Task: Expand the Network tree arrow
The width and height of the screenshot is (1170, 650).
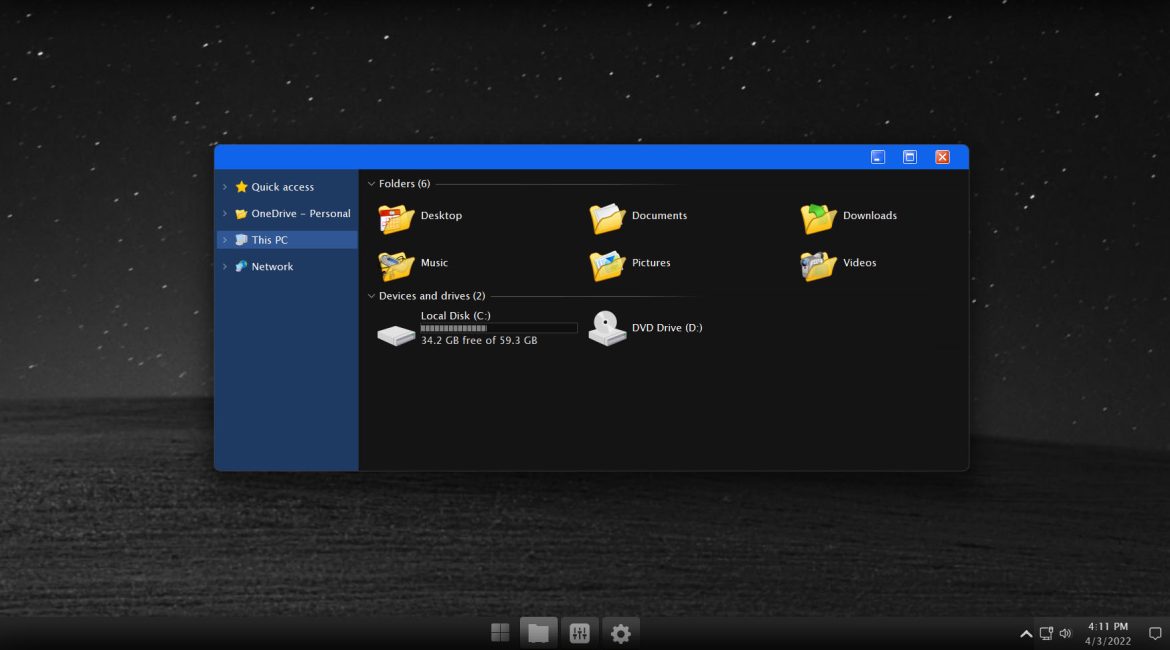Action: click(x=225, y=267)
